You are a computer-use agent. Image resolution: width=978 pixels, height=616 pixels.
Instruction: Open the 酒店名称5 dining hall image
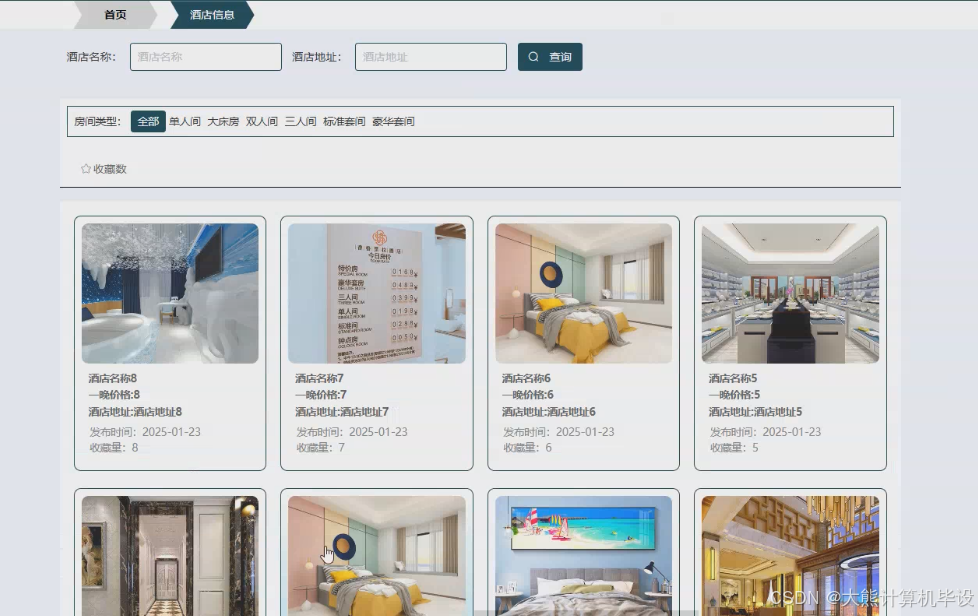point(790,293)
